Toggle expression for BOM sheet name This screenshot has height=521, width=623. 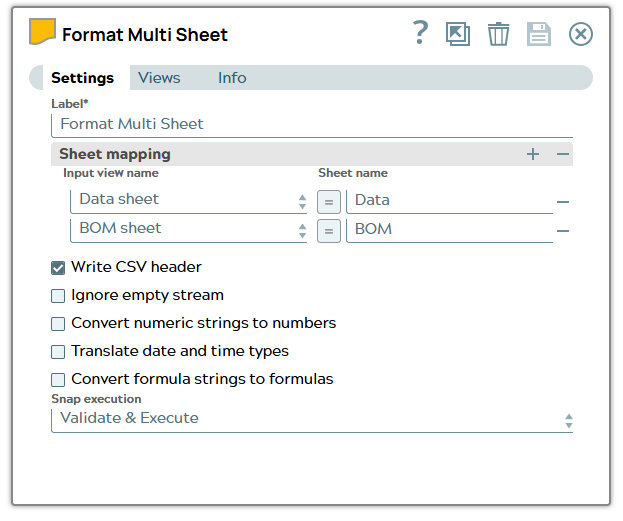[329, 231]
